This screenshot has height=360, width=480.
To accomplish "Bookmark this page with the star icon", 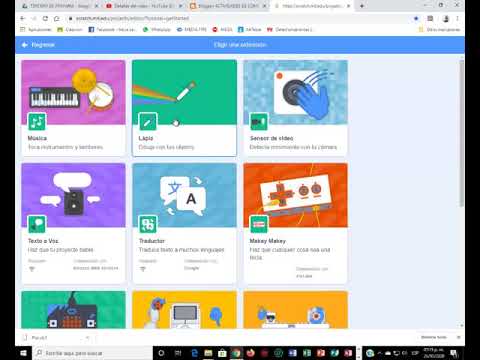I will (x=416, y=19).
